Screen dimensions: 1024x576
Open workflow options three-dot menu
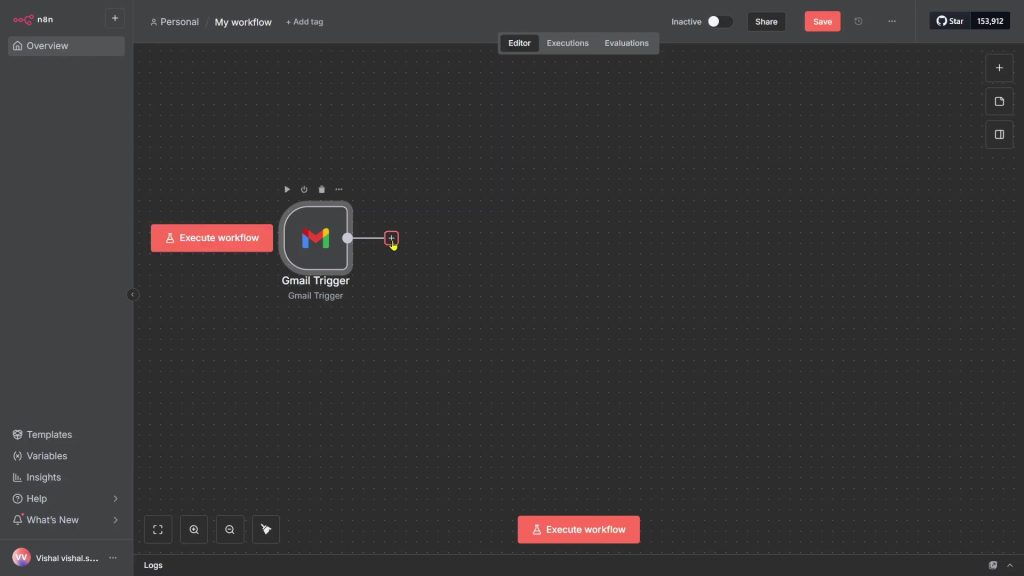tap(892, 21)
